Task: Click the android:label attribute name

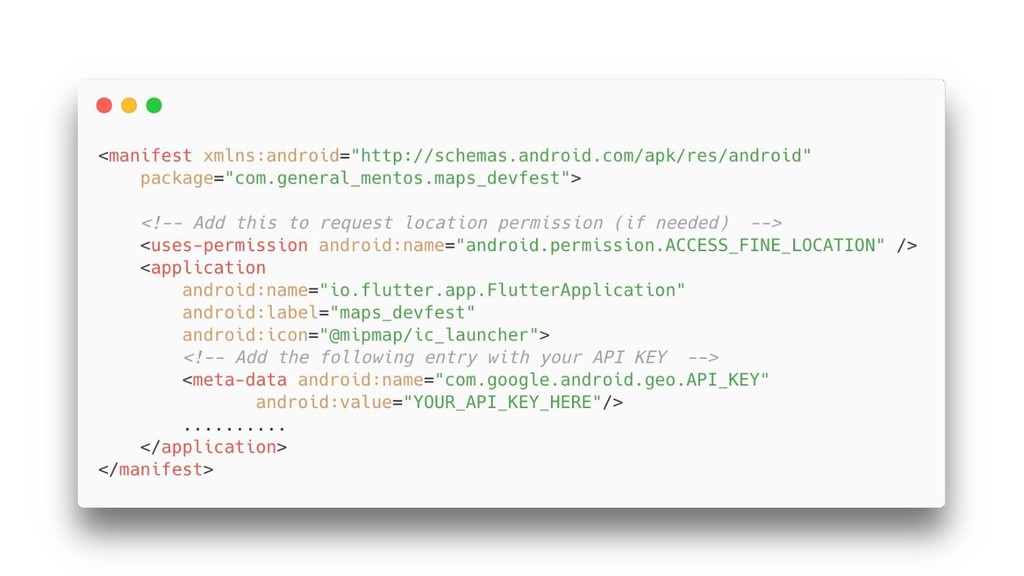Action: (x=250, y=313)
